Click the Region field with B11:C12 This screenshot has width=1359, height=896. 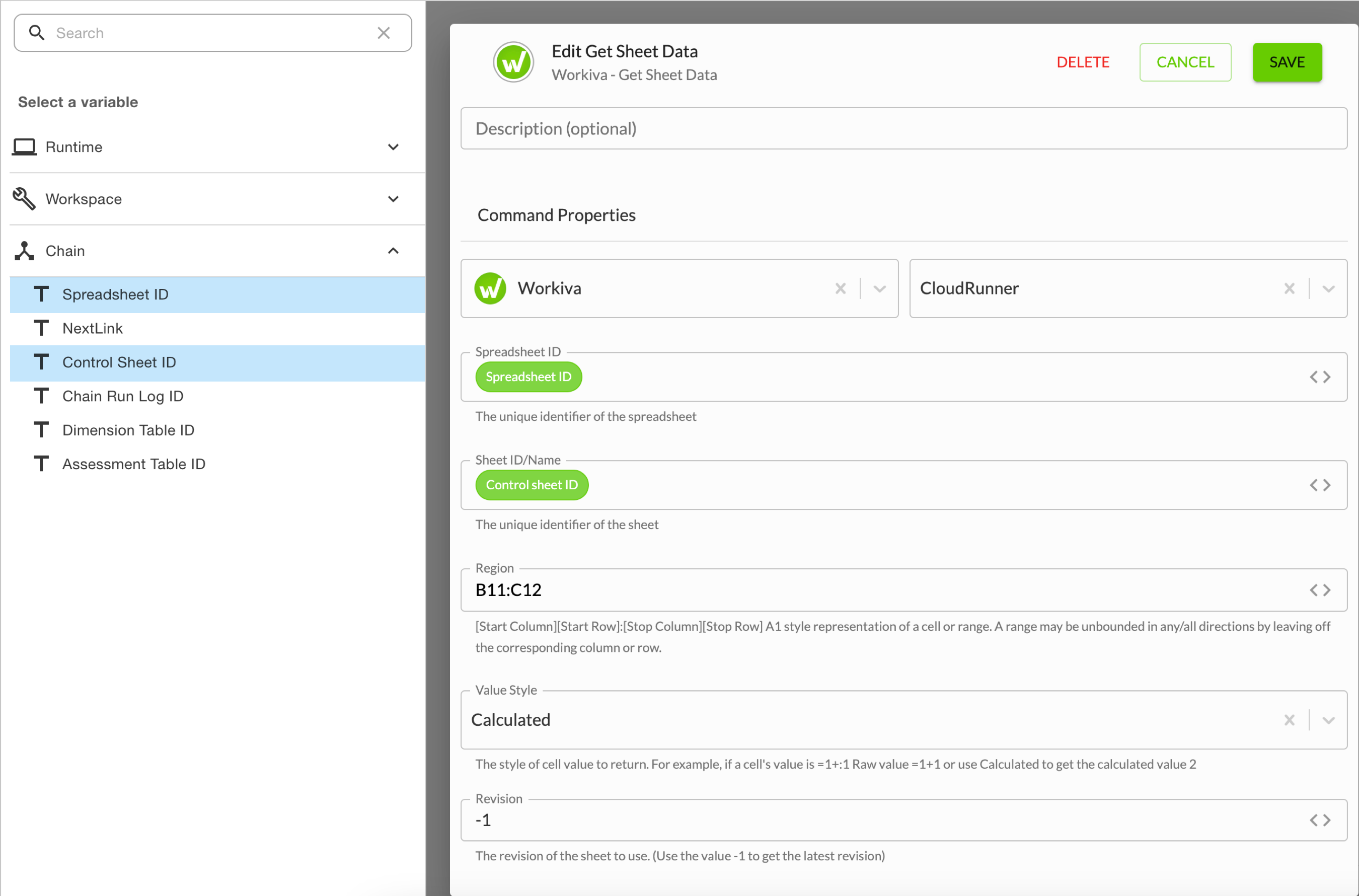(903, 590)
